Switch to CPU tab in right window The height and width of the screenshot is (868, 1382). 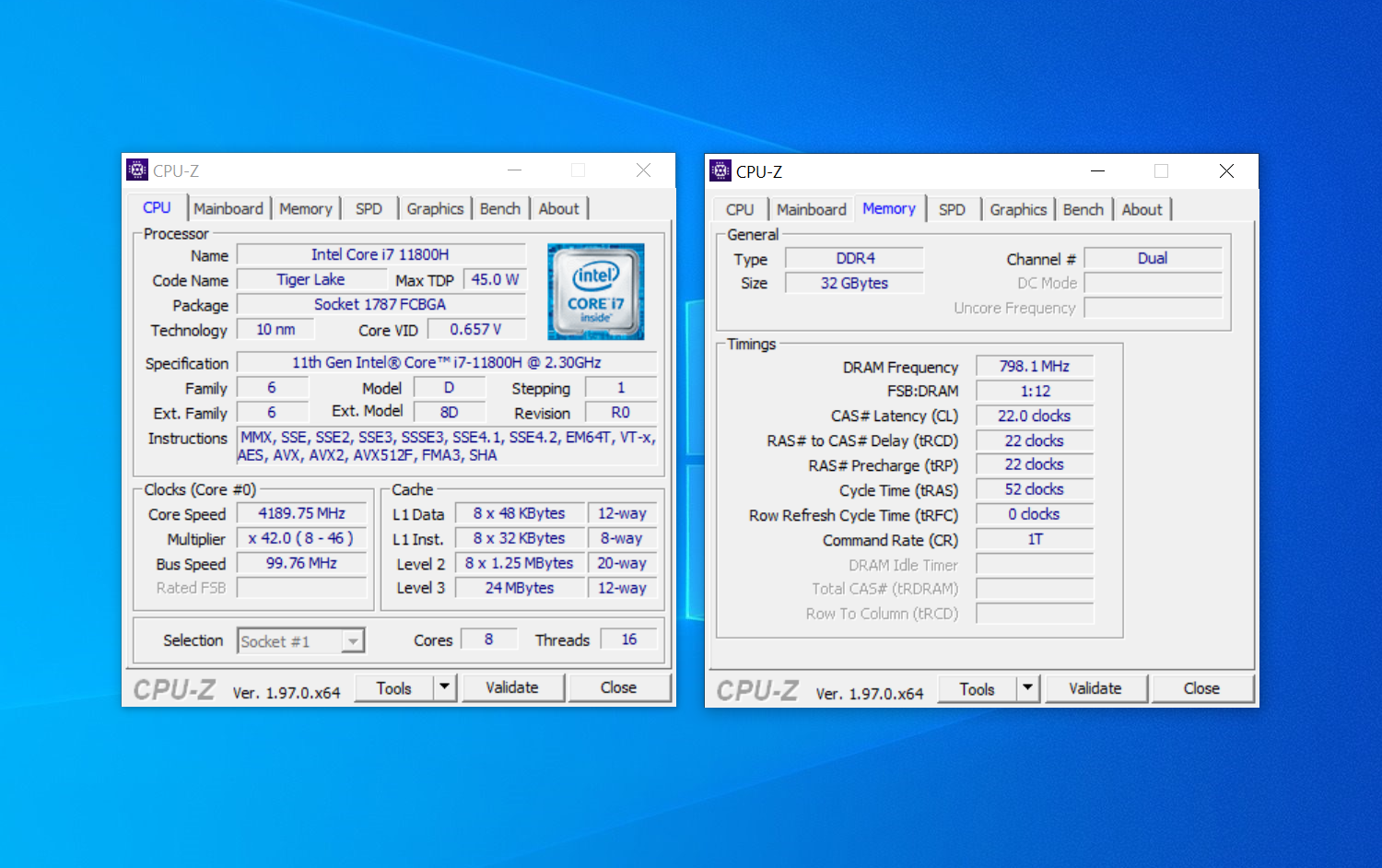740,210
